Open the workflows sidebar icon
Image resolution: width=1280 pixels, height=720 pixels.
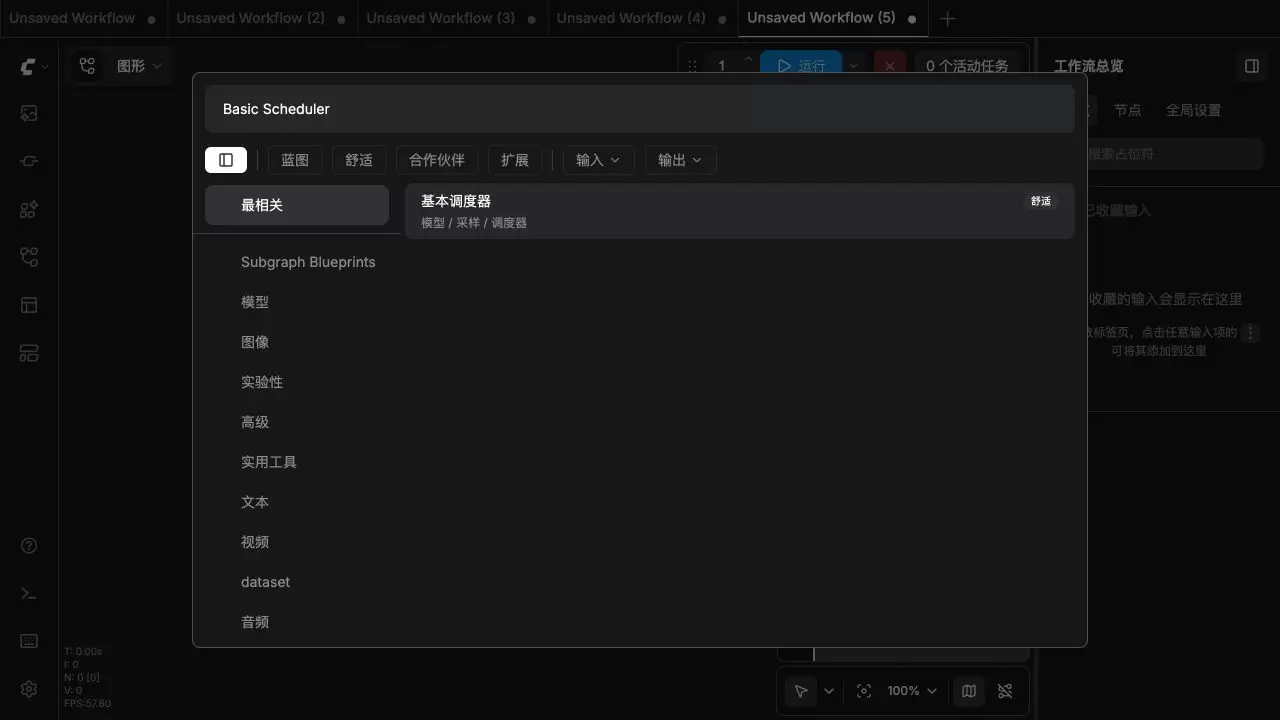(x=29, y=258)
